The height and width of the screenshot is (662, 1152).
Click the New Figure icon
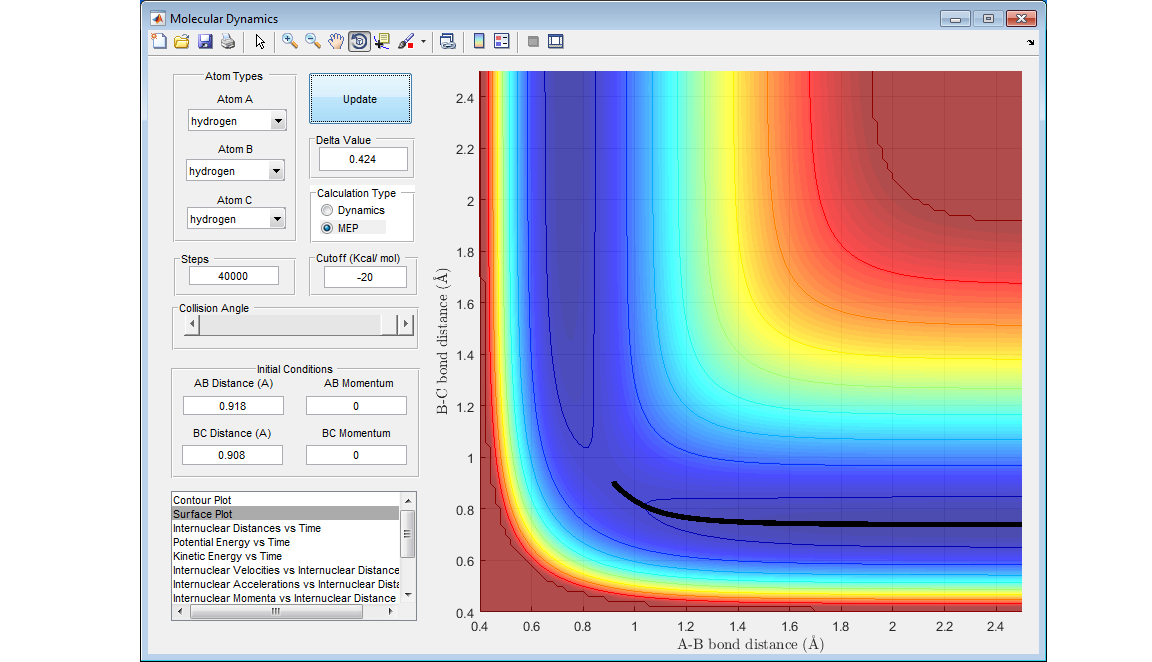tap(158, 41)
